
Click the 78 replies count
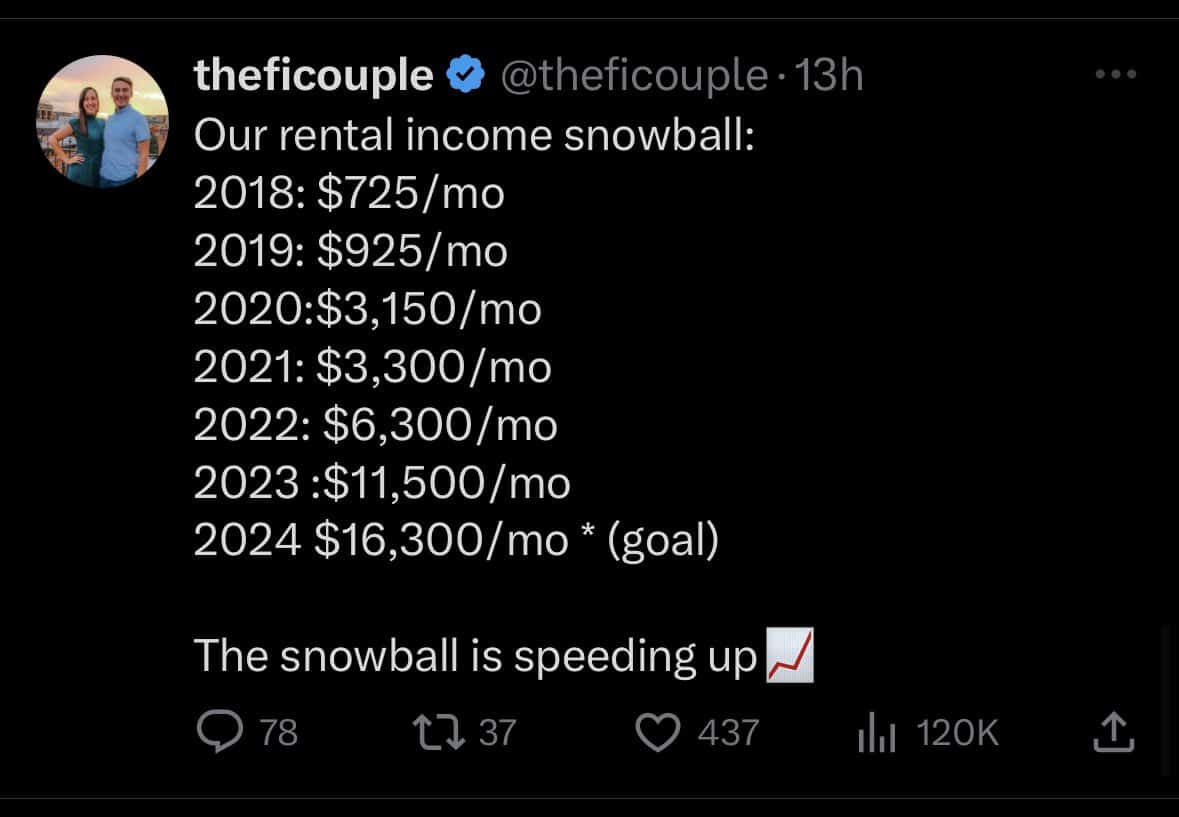coord(278,734)
